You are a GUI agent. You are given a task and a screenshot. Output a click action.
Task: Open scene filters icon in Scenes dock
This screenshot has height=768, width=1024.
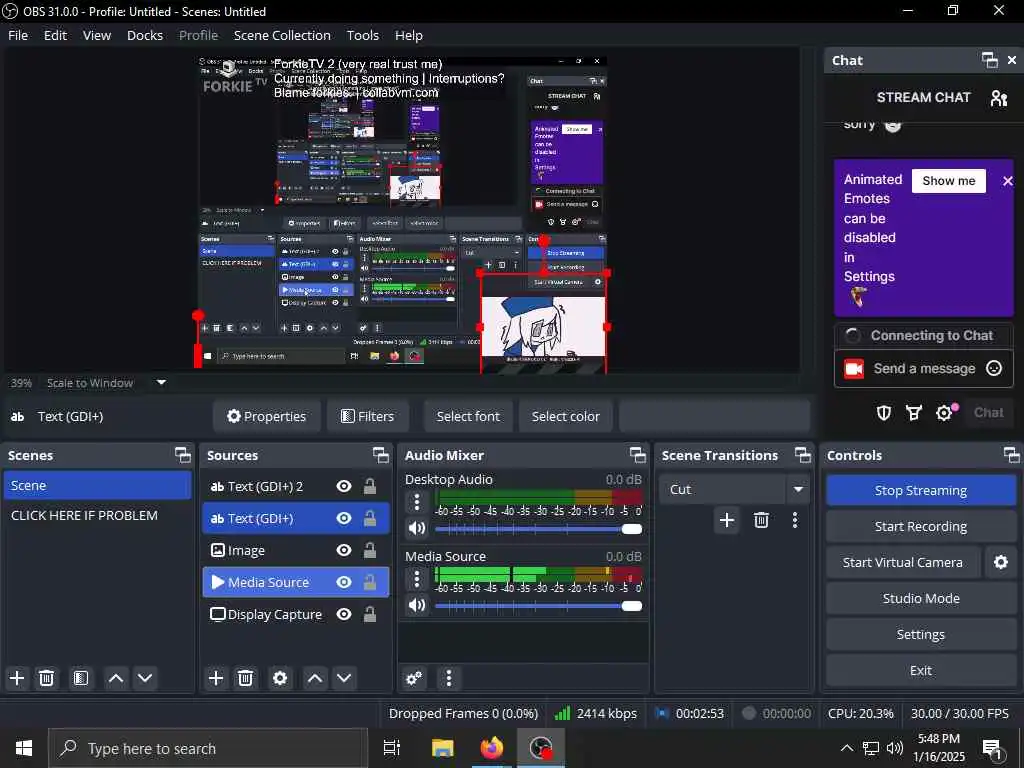(x=80, y=678)
